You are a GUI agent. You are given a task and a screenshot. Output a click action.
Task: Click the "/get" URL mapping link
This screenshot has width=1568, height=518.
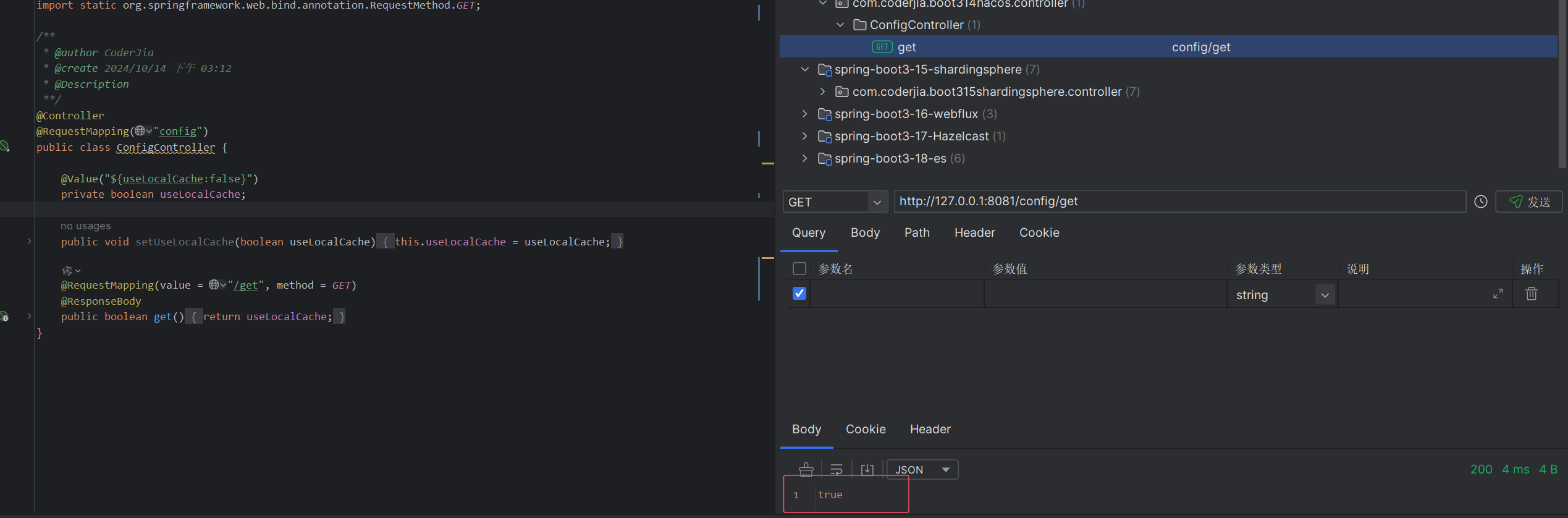coord(245,285)
